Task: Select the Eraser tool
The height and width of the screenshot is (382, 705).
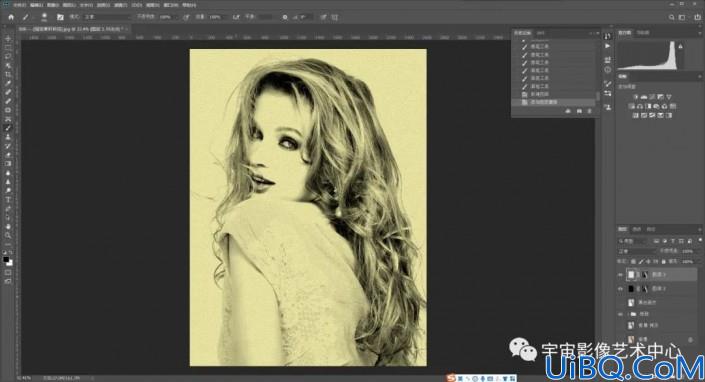Action: 8,155
